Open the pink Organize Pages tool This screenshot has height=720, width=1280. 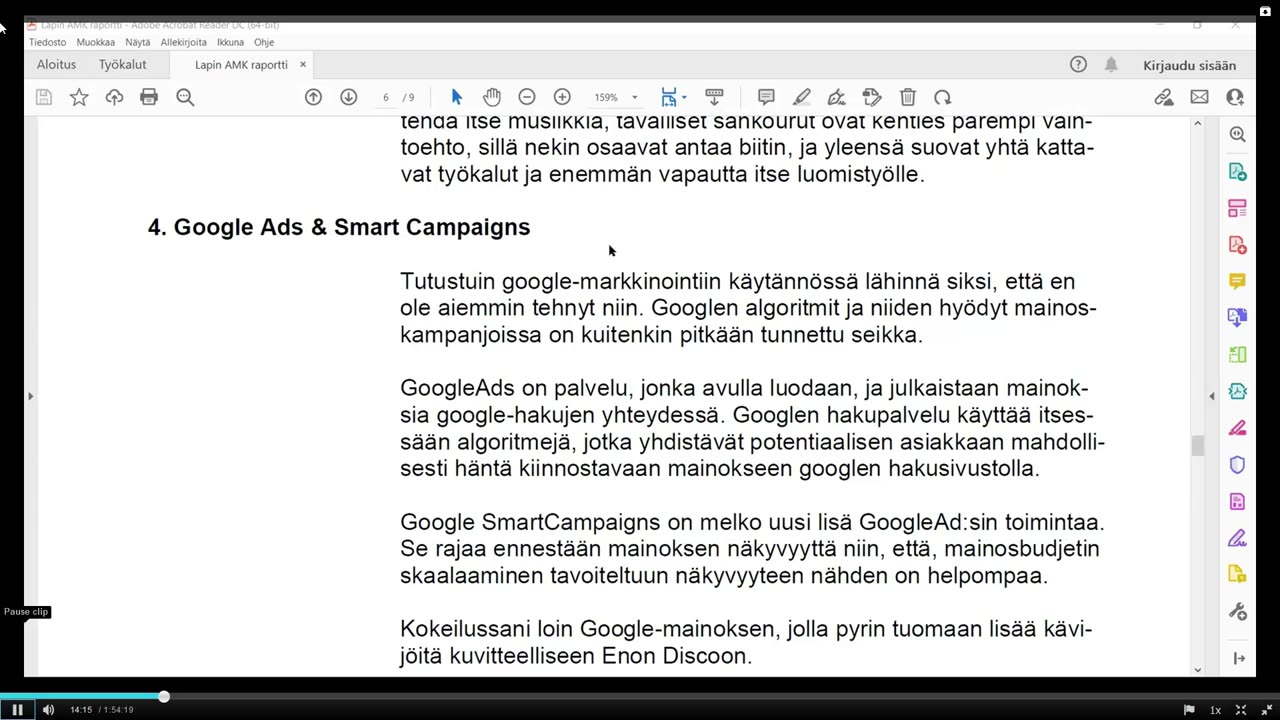(x=1237, y=208)
